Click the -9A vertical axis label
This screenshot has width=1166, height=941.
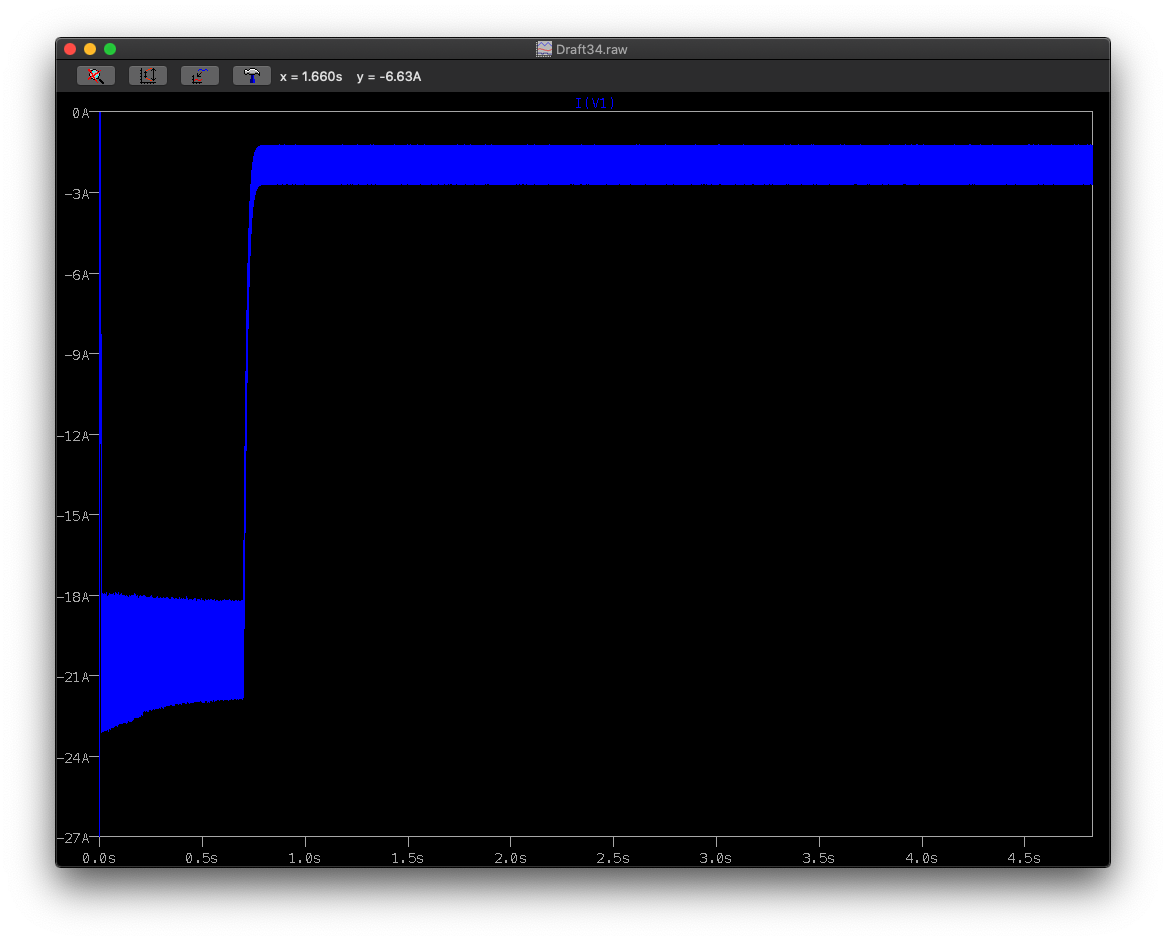pos(77,355)
